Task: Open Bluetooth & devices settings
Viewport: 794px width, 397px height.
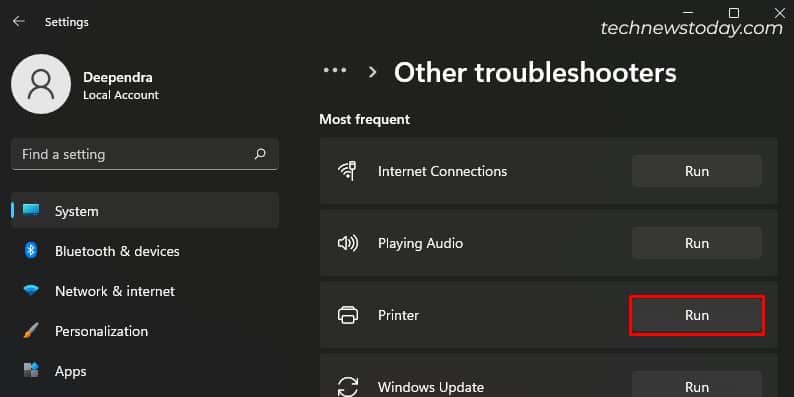Action: click(x=145, y=251)
